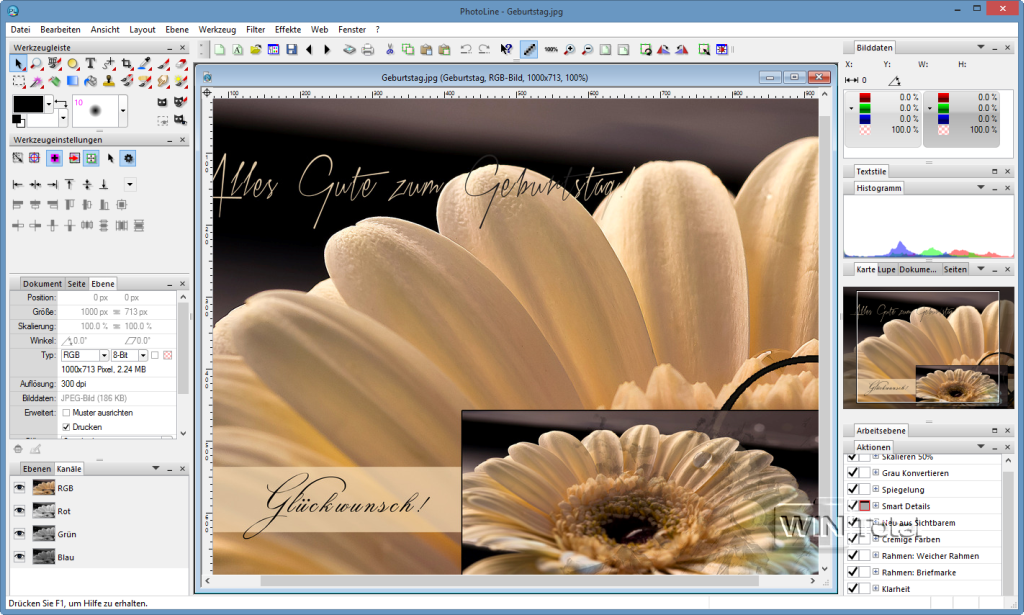Open the Filter menu
The width and height of the screenshot is (1024, 615).
(x=255, y=29)
